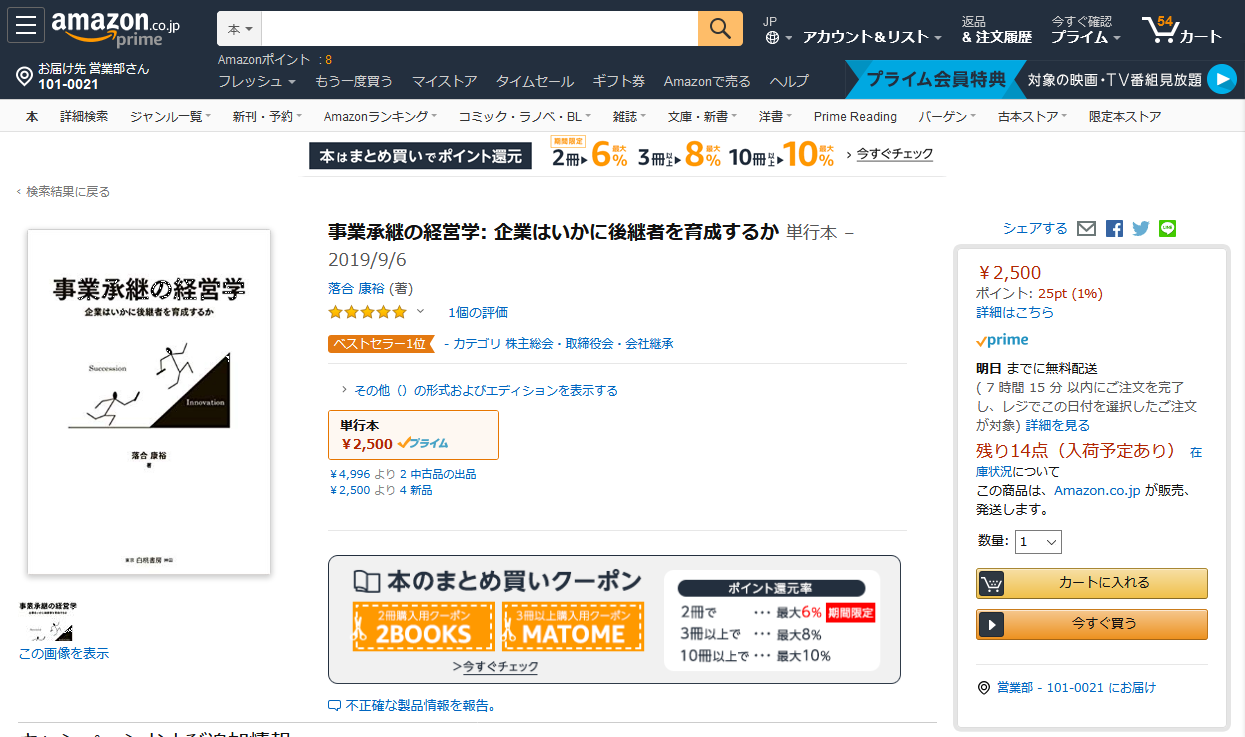Open author link 落合 康裕
Image resolution: width=1245 pixels, height=737 pixels.
pos(356,288)
